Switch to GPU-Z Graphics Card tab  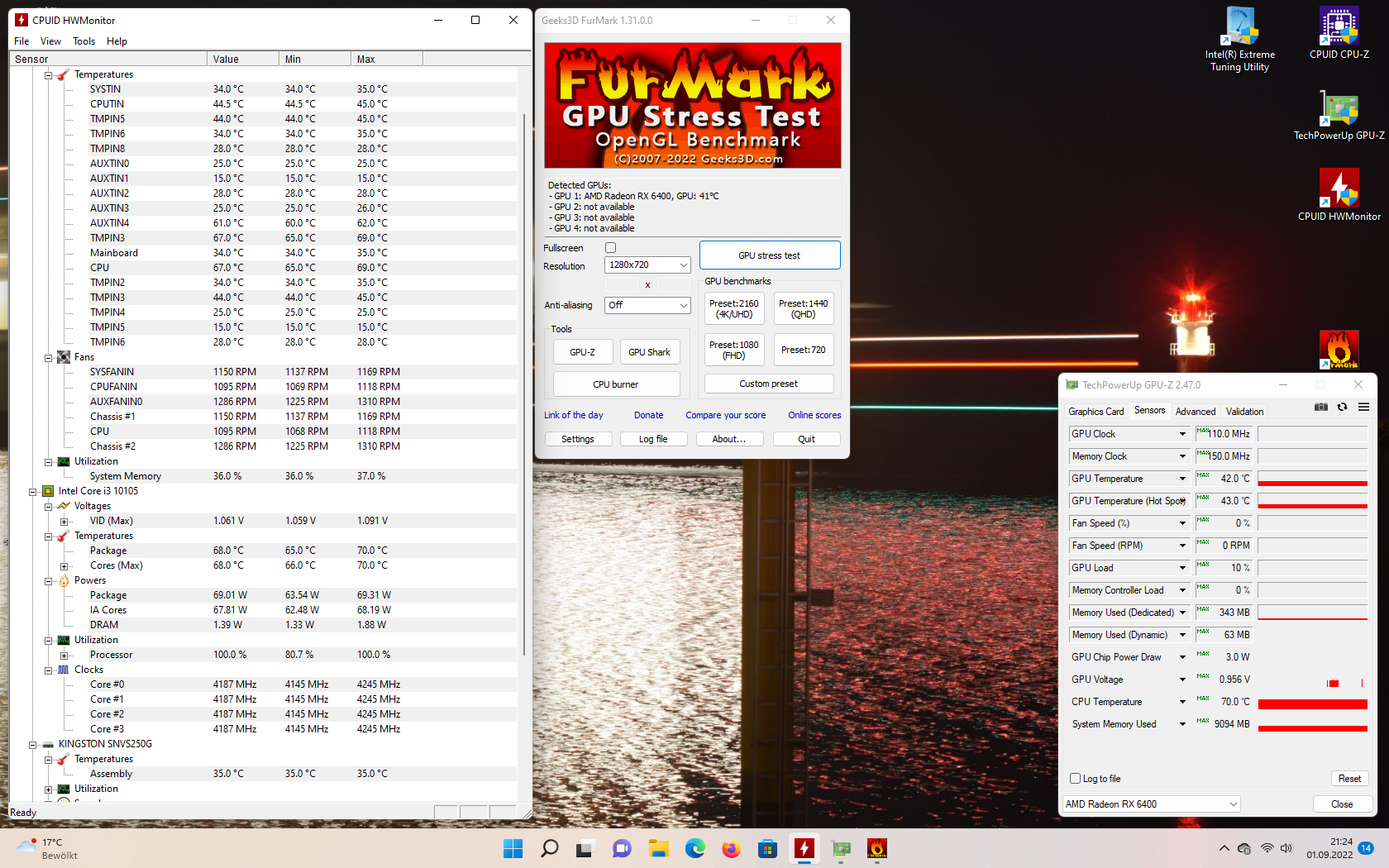click(1095, 411)
